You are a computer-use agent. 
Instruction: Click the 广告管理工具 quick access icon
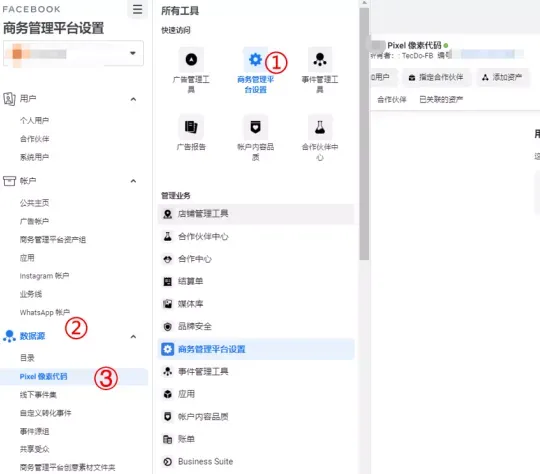(x=191, y=60)
